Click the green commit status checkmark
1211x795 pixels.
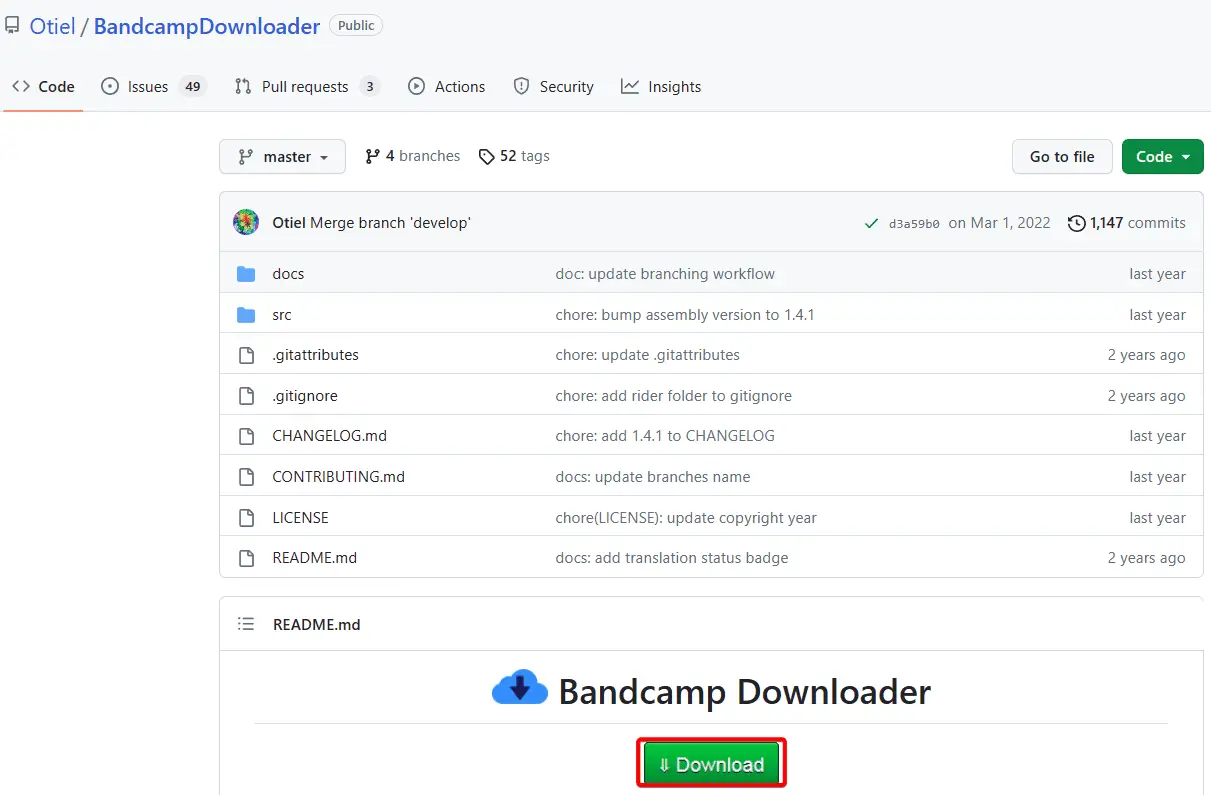pos(872,223)
